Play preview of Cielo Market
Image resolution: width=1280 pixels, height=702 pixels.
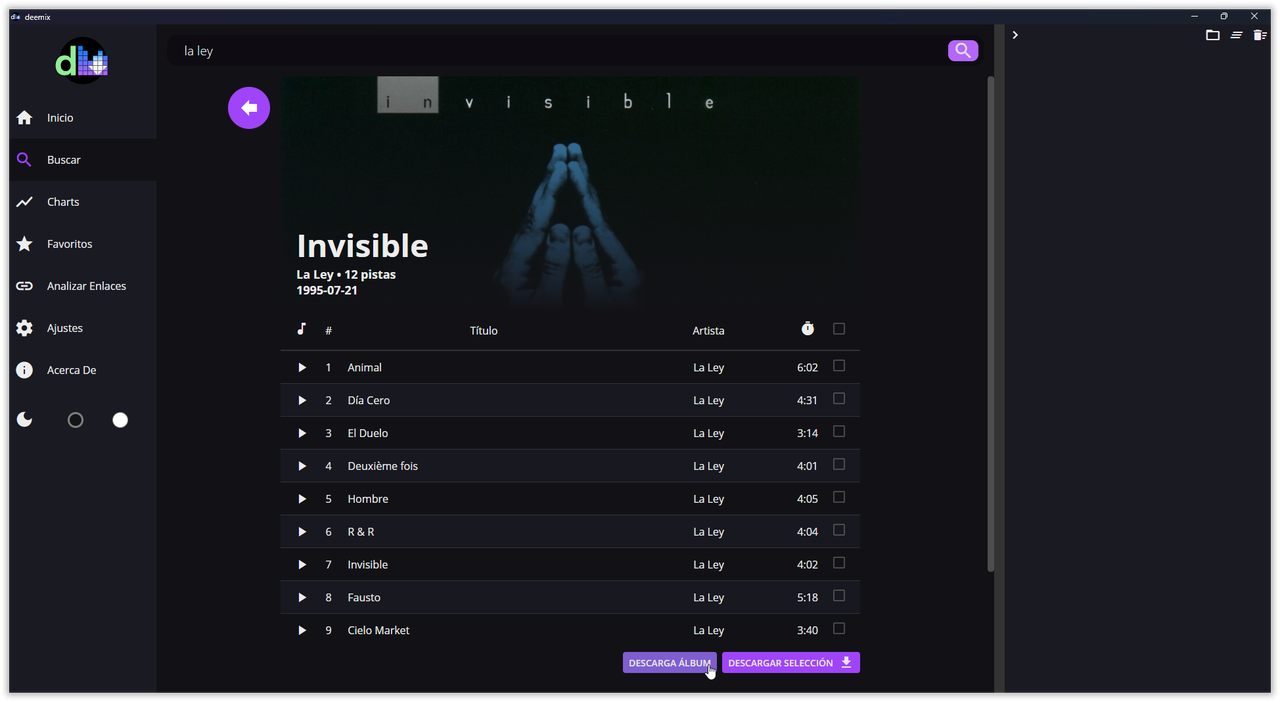coord(302,631)
